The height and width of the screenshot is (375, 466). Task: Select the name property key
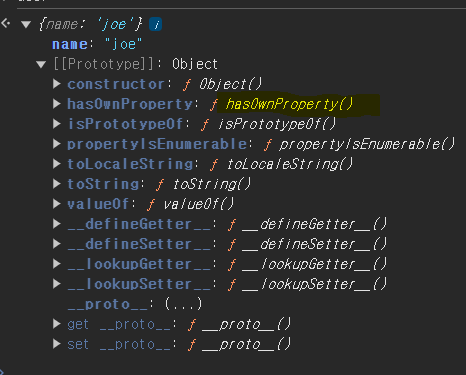point(70,44)
